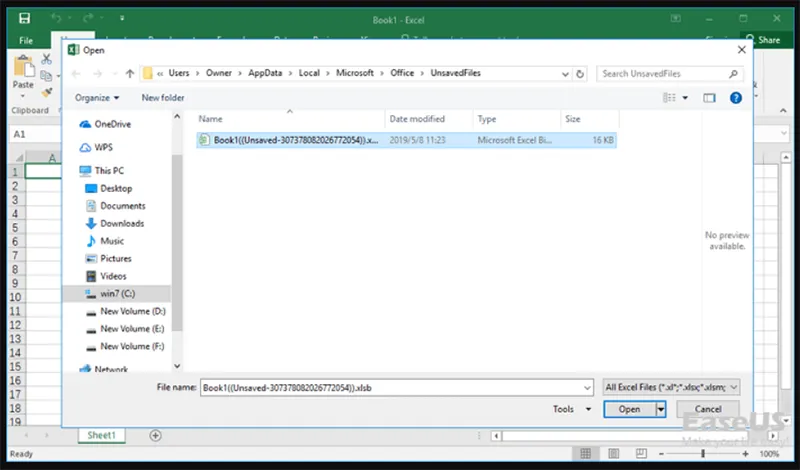This screenshot has width=800, height=470.
Task: Click the forward navigation arrow in dialog
Action: pyautogui.click(x=97, y=73)
